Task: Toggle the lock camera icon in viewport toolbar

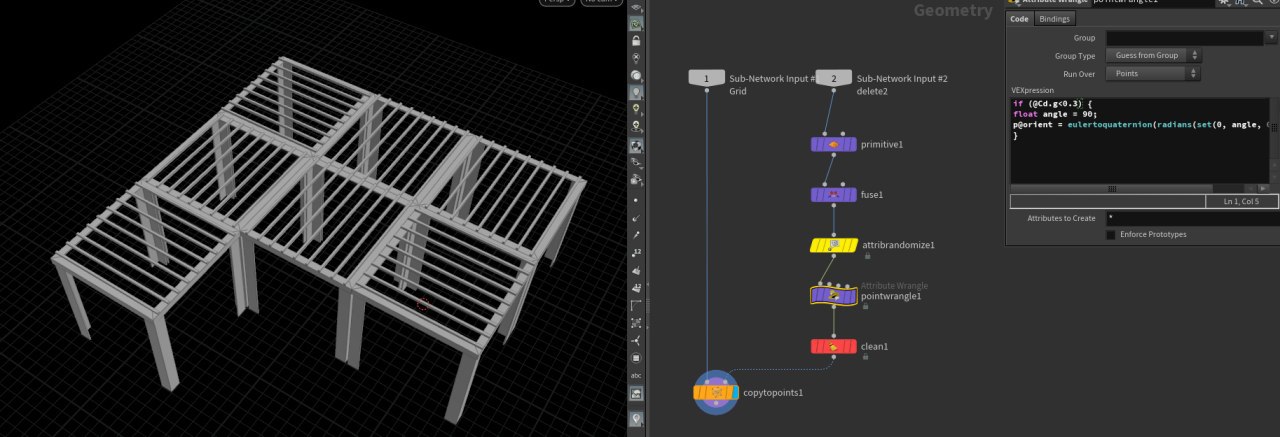Action: (x=636, y=40)
